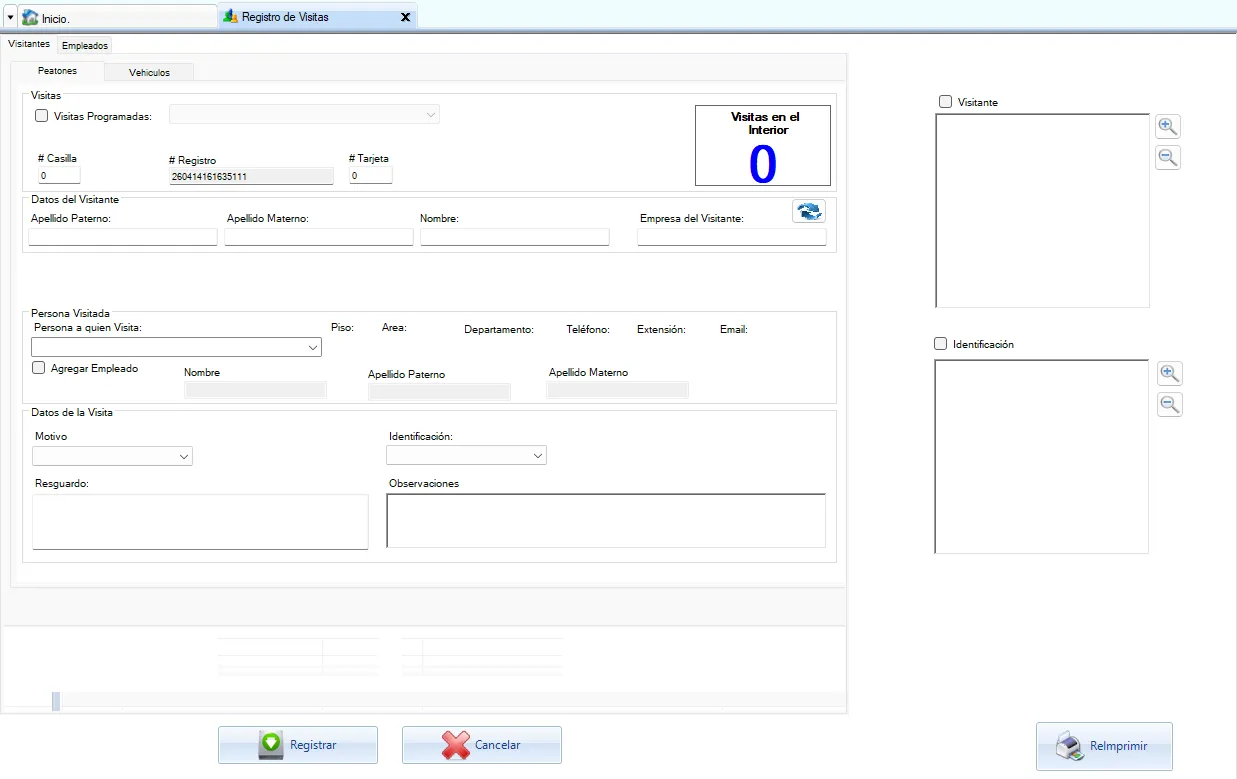
Task: Click the Visitas en el Interior counter
Action: 763,146
